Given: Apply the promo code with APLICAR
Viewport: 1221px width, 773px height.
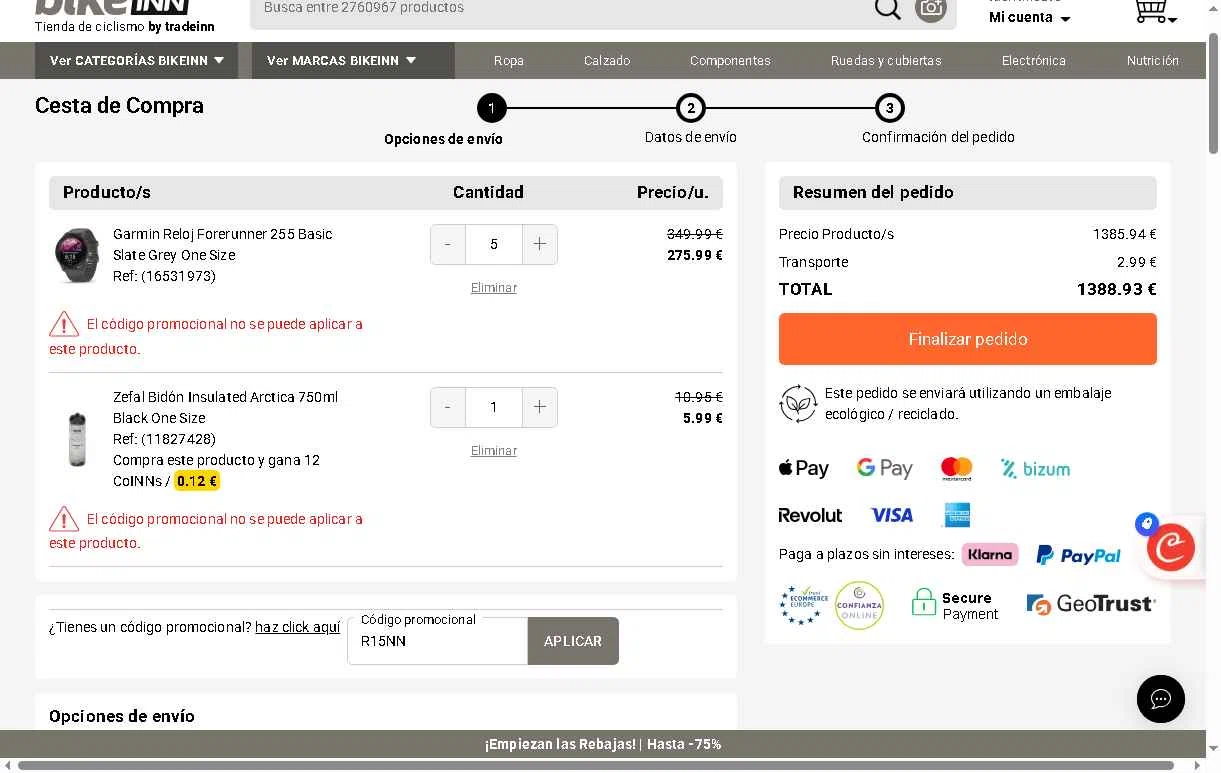Looking at the screenshot, I should tap(573, 641).
